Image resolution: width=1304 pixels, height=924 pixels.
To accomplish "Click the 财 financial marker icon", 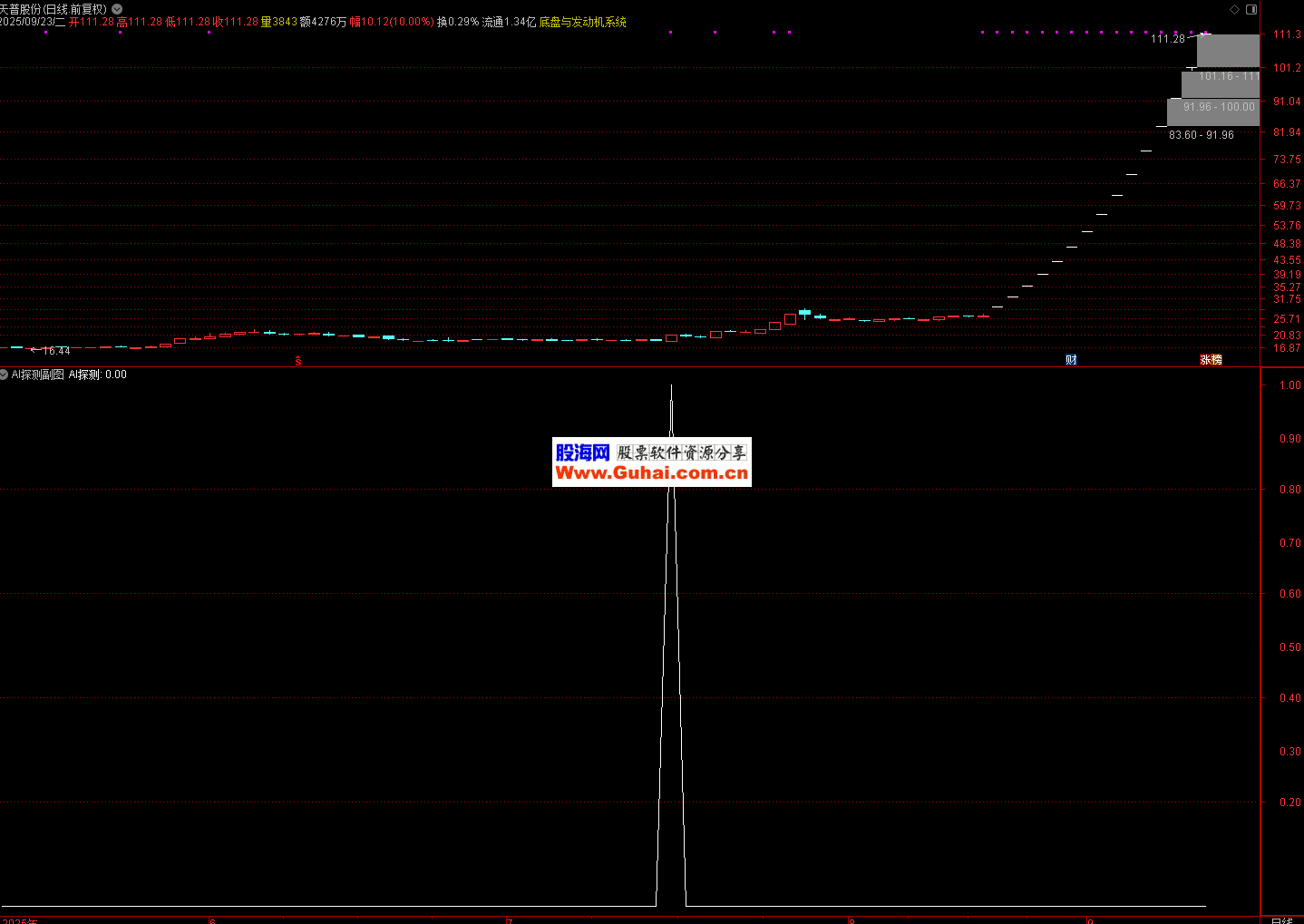I will 1071,360.
